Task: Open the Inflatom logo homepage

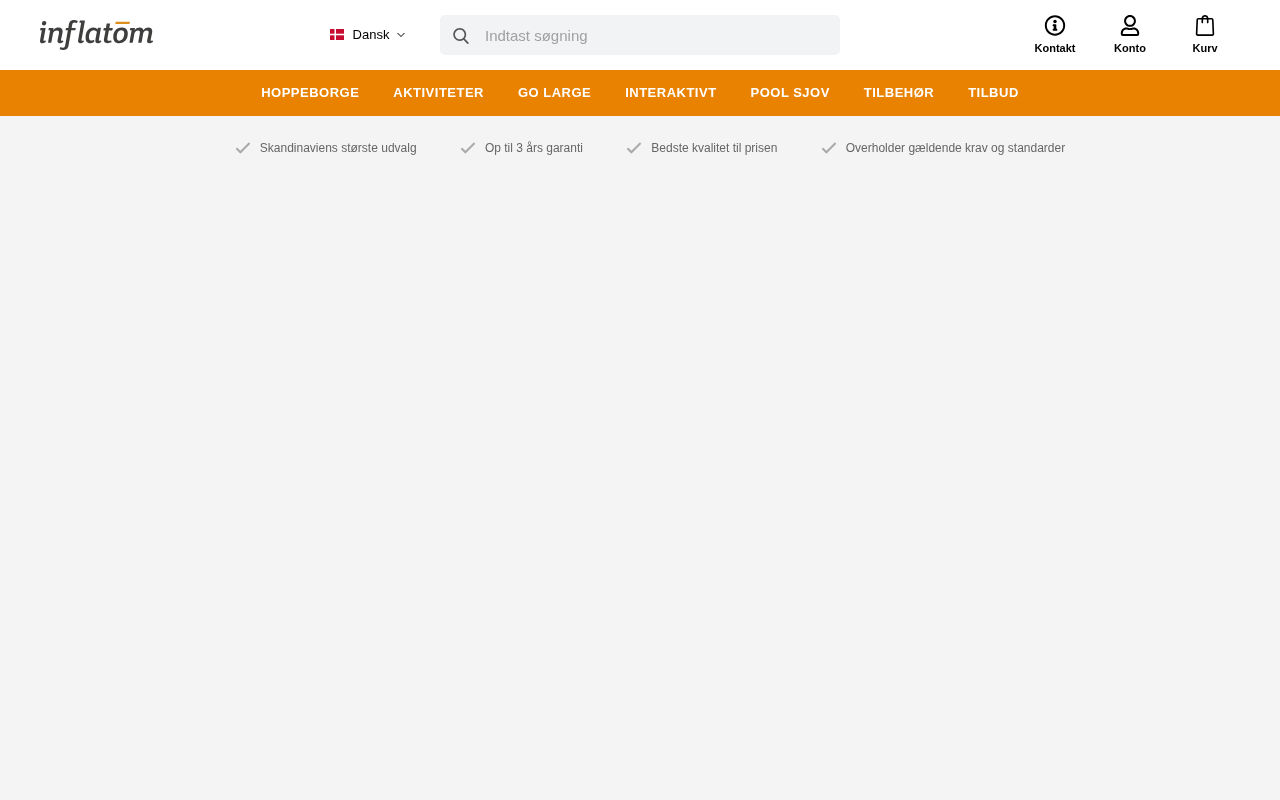Action: click(96, 34)
